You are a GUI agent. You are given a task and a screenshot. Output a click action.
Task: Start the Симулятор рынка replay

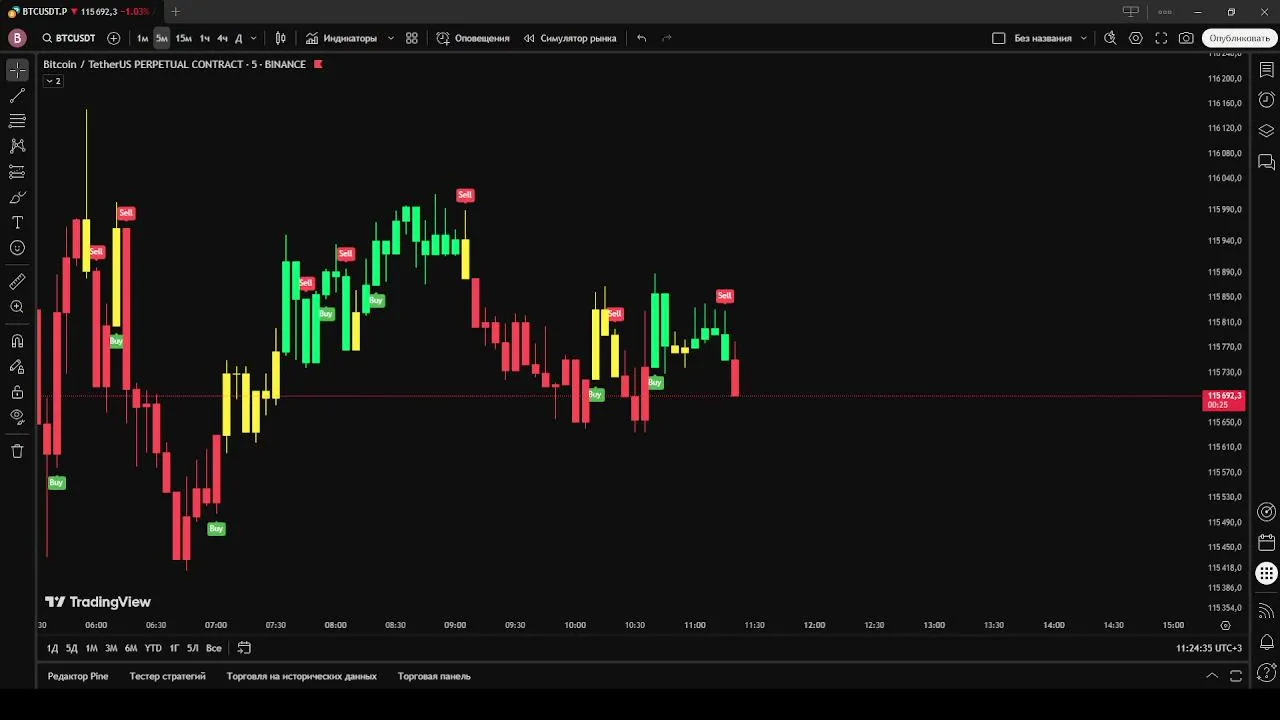click(570, 38)
